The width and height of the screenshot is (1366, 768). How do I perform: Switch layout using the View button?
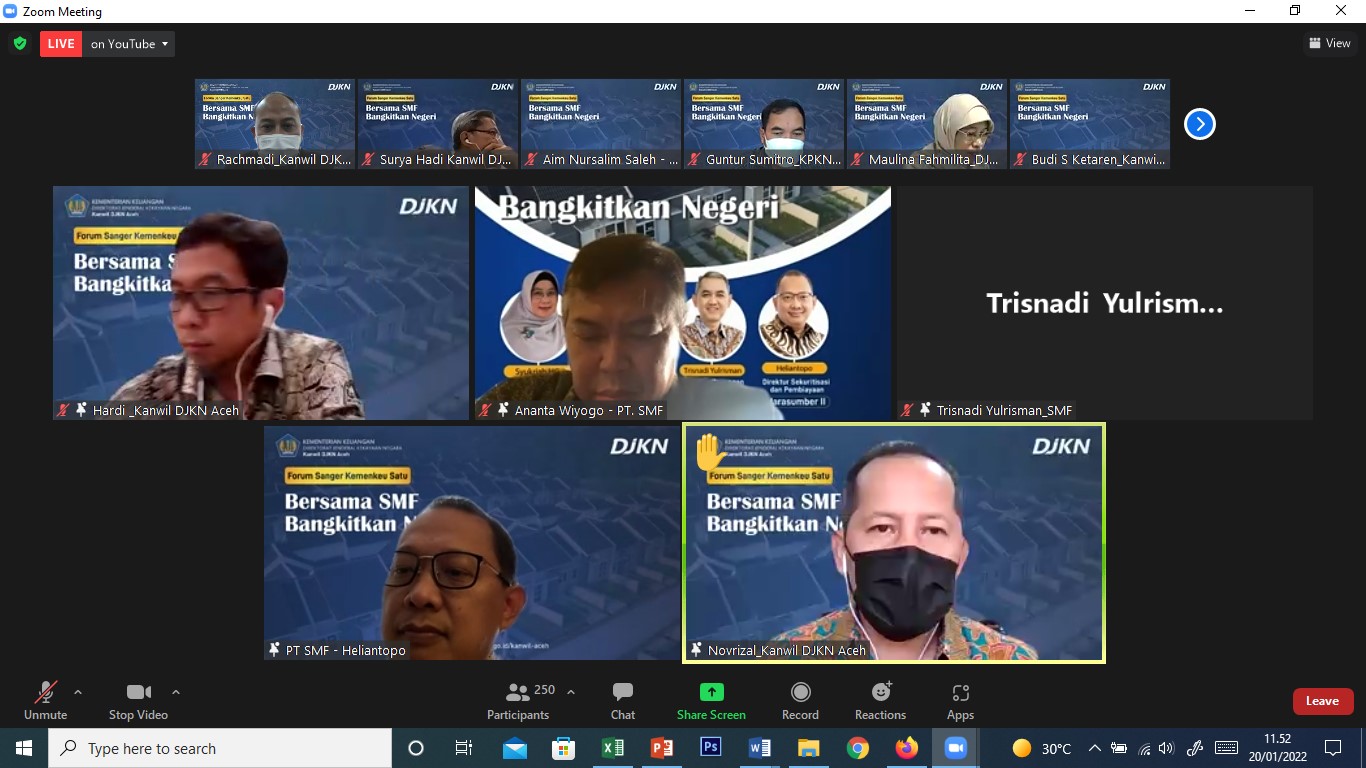point(1330,43)
